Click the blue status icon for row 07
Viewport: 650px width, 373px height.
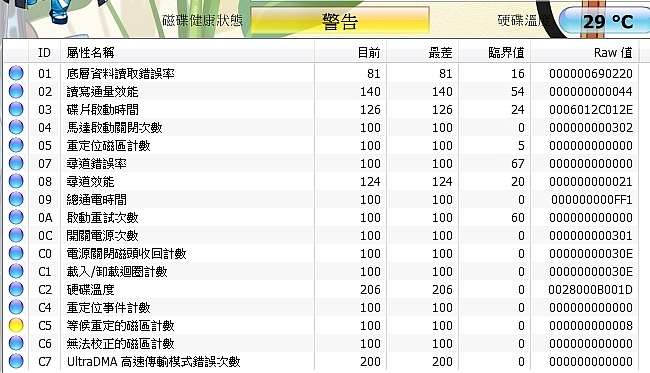[16, 163]
